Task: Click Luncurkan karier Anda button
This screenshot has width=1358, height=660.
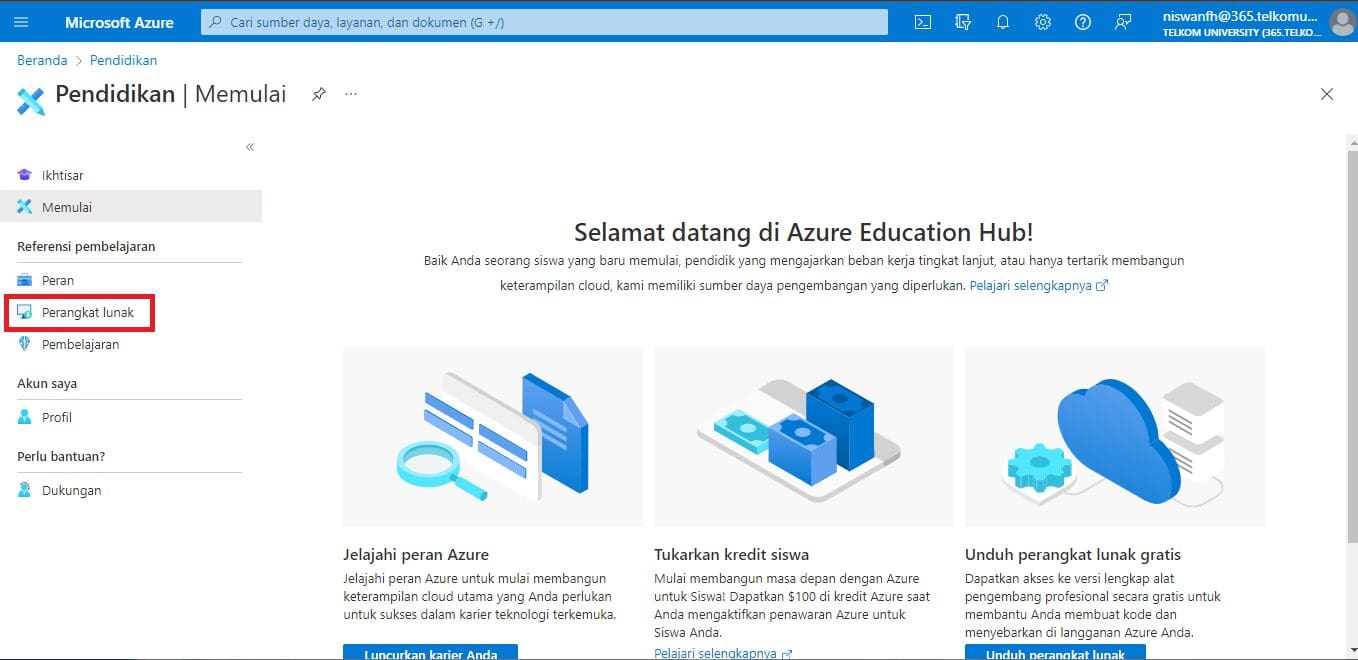Action: (x=430, y=652)
